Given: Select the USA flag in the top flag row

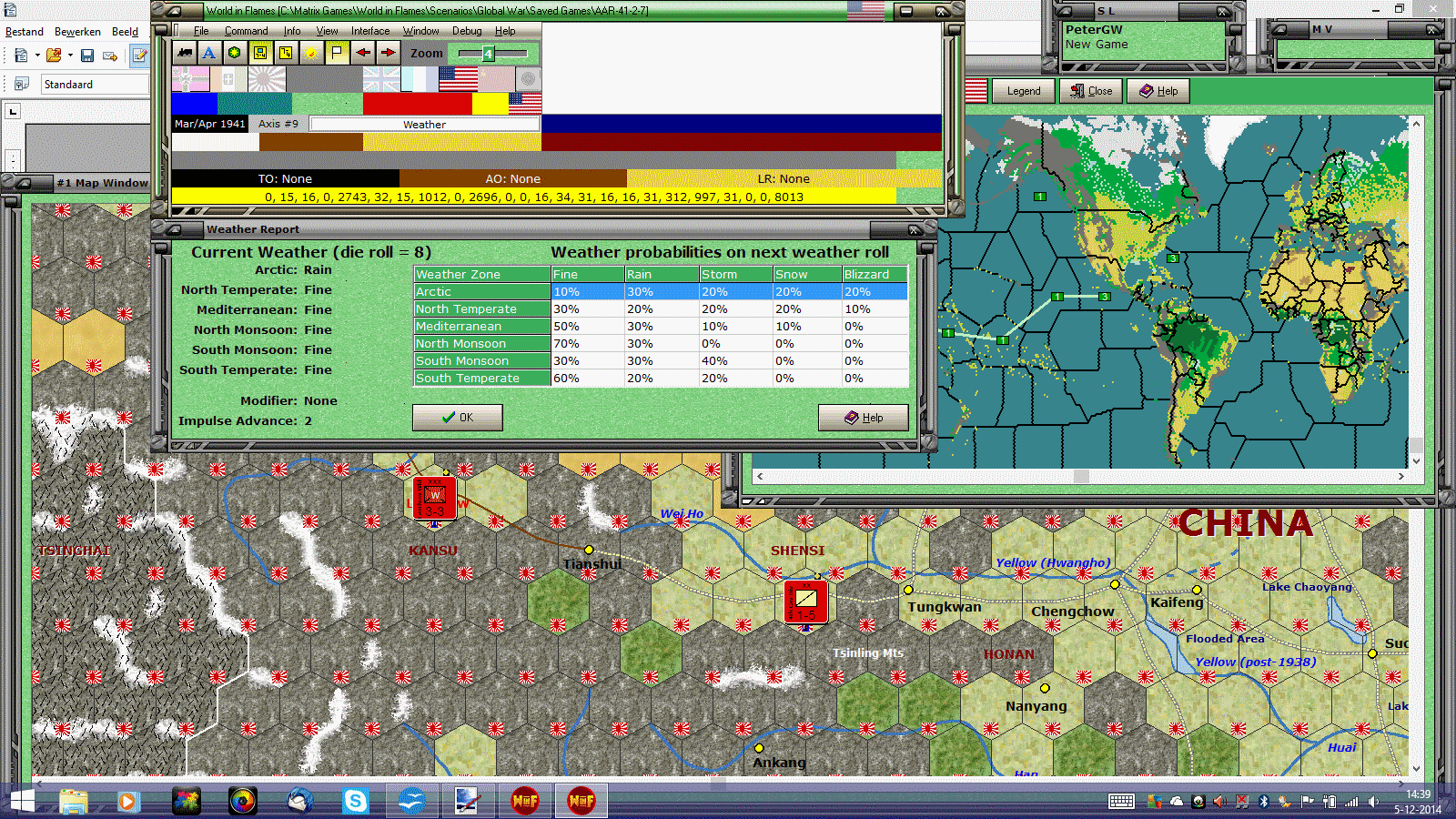Looking at the screenshot, I should 458,79.
